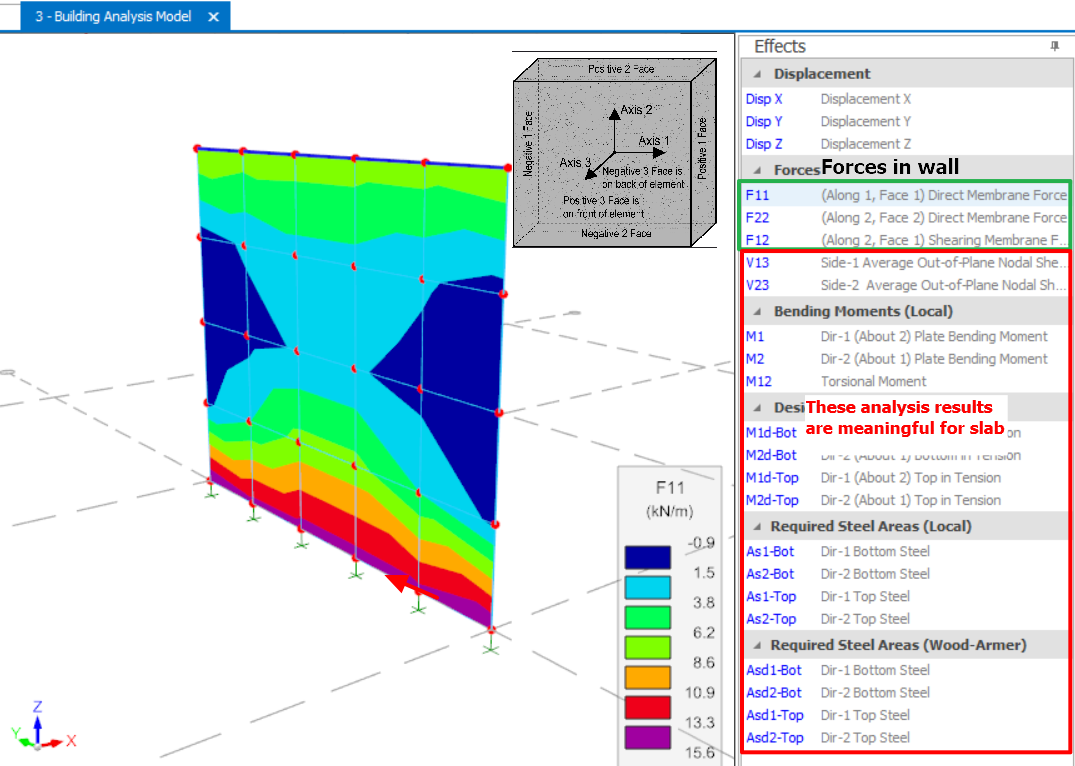The height and width of the screenshot is (766, 1075).
Task: Switch to the 3 - Building Analysis Model tab
Action: coord(112,17)
